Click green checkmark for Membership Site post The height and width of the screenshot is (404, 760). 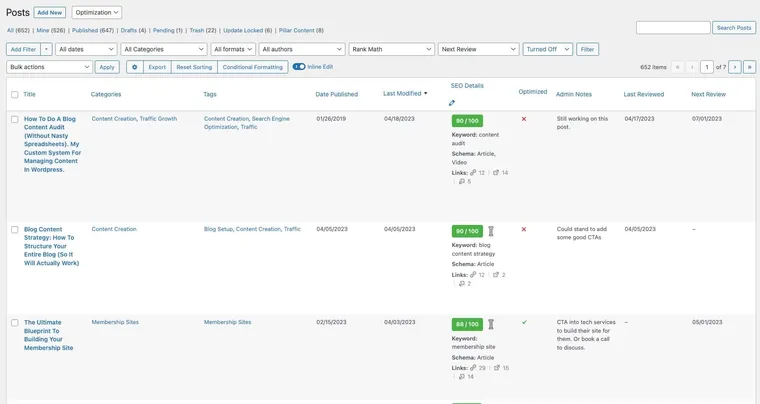(524, 322)
